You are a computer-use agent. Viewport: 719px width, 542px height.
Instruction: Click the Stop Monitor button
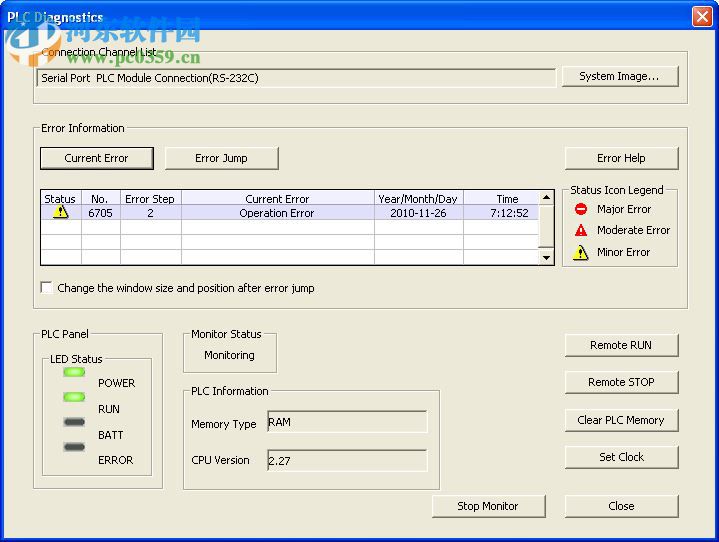(x=488, y=506)
